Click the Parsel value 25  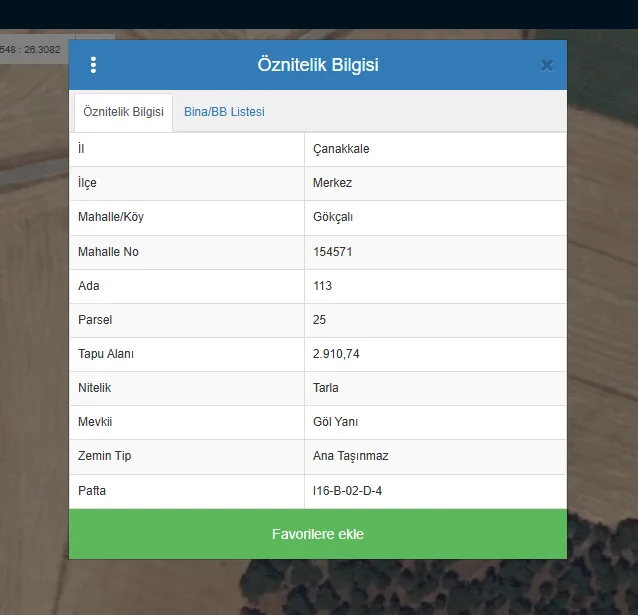(320, 320)
